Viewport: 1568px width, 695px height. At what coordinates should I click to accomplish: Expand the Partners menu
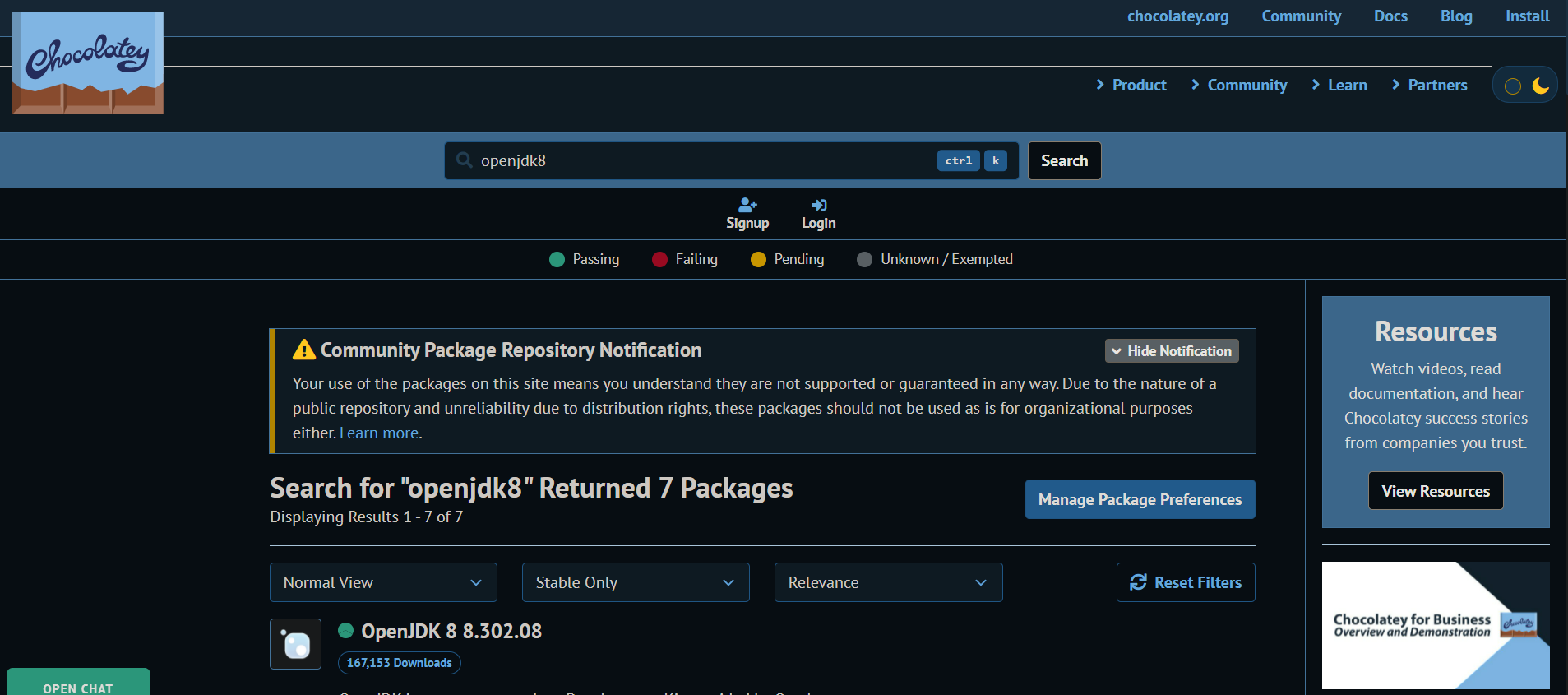pyautogui.click(x=1429, y=85)
